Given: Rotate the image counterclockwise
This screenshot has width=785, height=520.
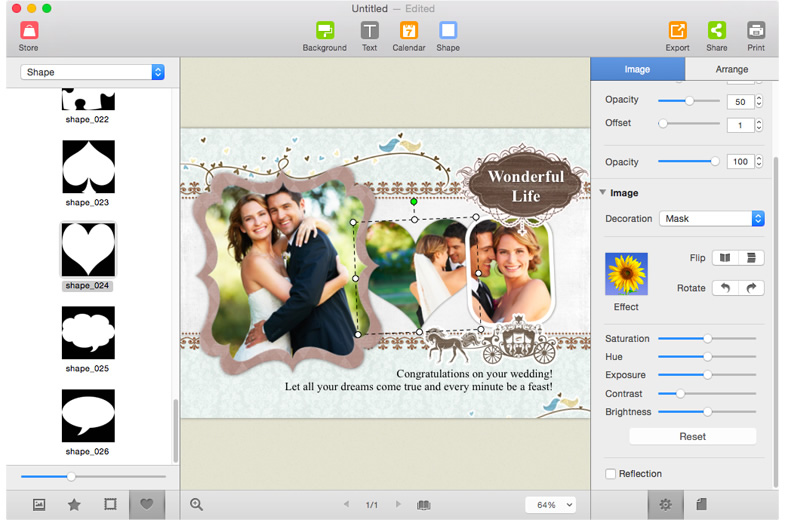Looking at the screenshot, I should click(725, 288).
